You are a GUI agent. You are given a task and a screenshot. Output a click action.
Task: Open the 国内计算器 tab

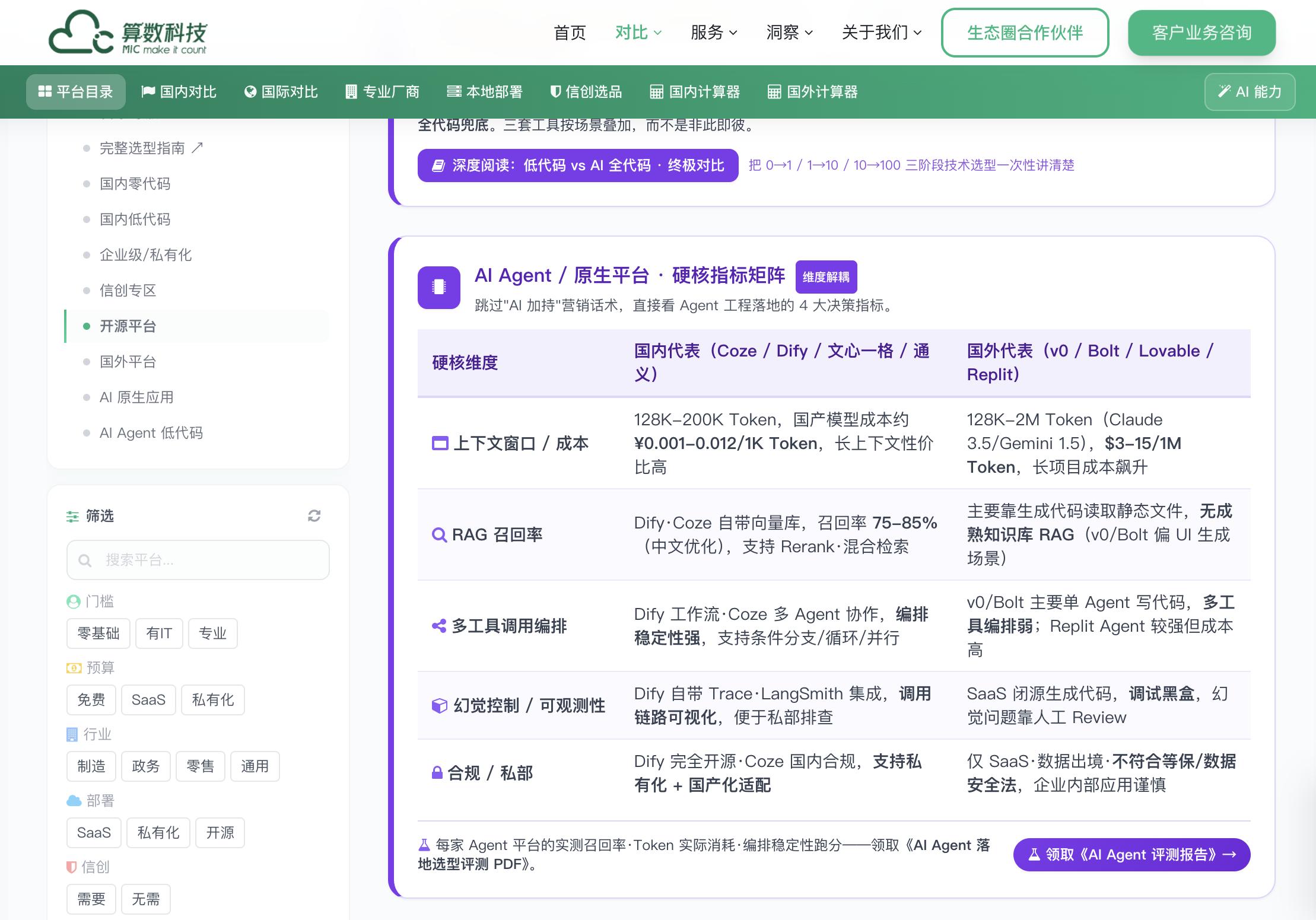coord(695,92)
